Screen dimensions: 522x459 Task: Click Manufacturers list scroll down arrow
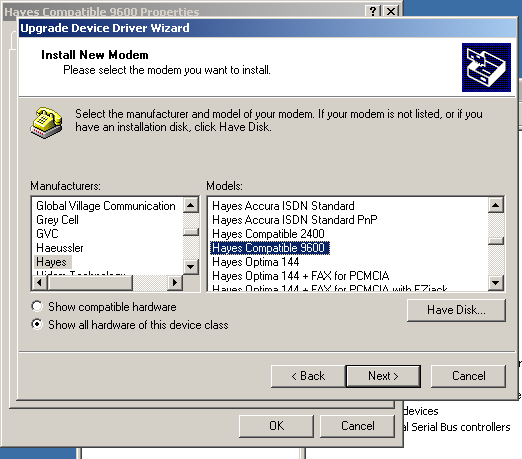click(x=191, y=266)
